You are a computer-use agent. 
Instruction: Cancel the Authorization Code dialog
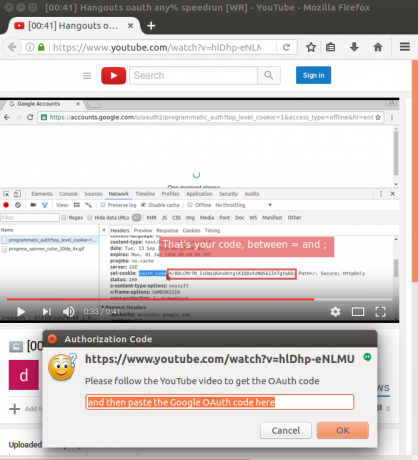coord(286,430)
